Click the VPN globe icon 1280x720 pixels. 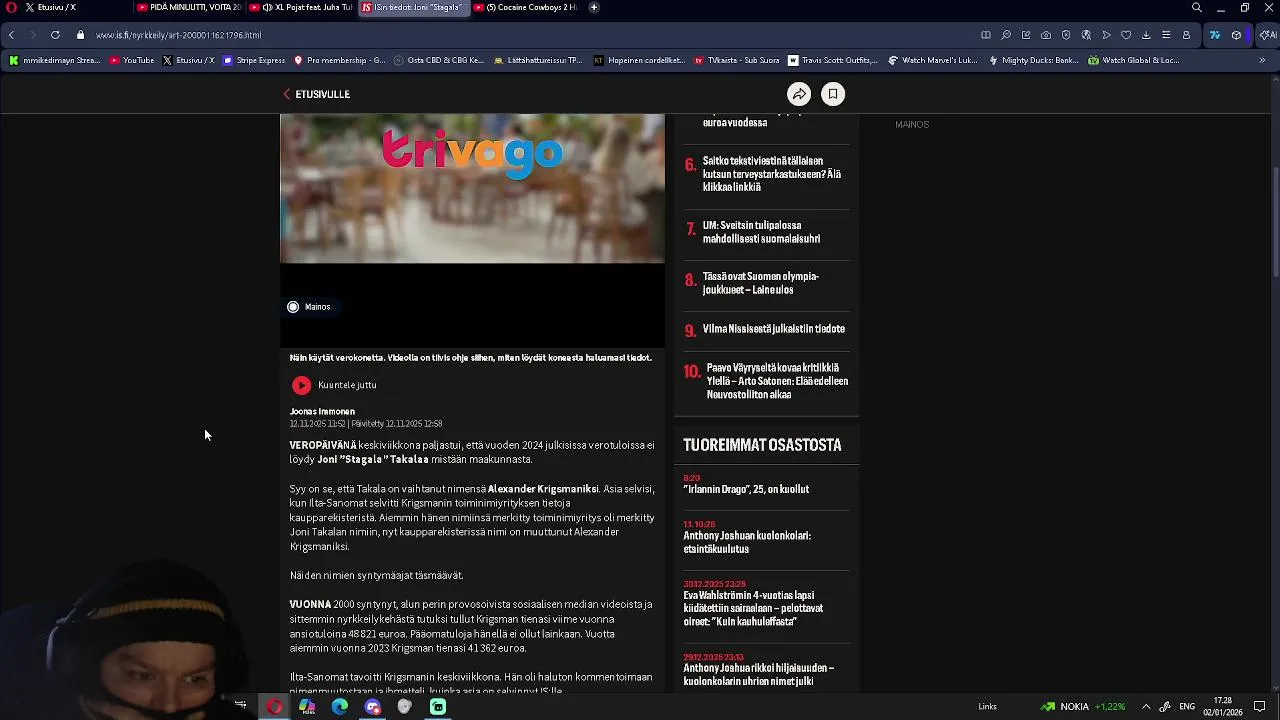pos(1086,35)
